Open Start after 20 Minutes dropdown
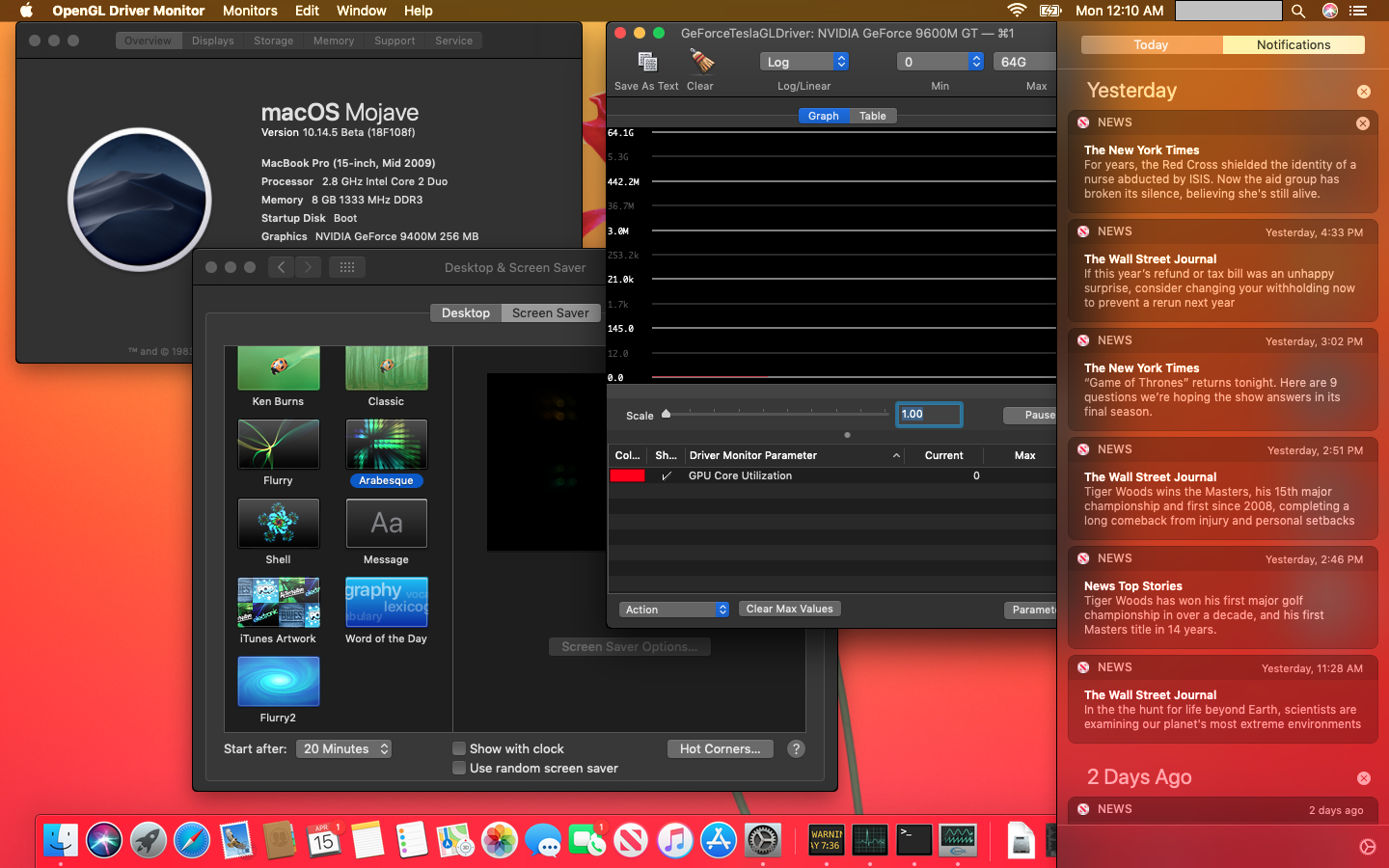Viewport: 1389px width, 868px height. [343, 748]
